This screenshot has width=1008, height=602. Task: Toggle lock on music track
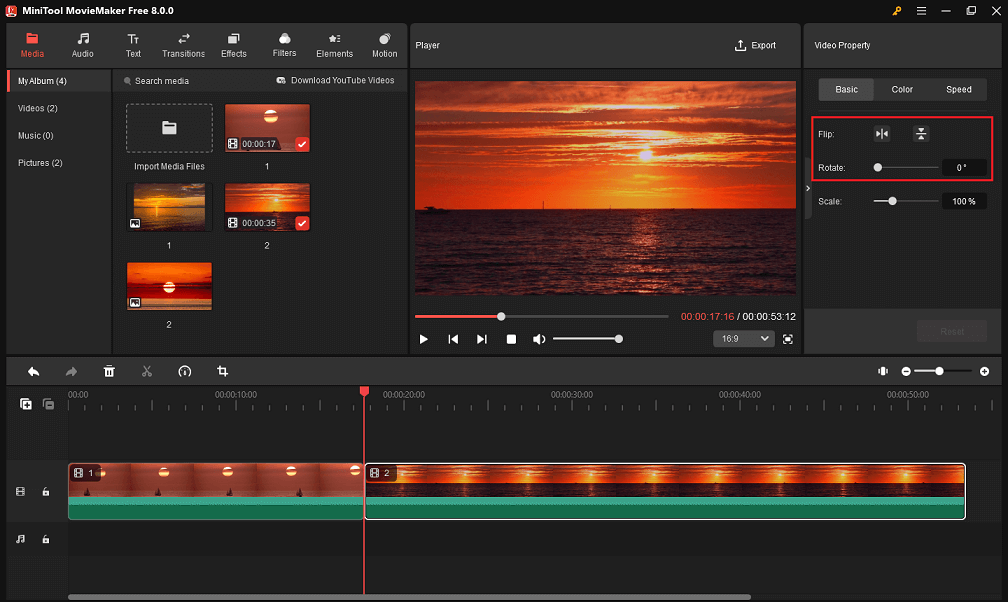point(46,539)
